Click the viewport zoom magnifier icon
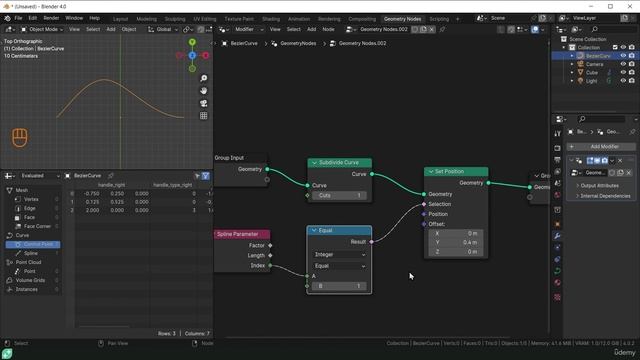 pos(203,78)
